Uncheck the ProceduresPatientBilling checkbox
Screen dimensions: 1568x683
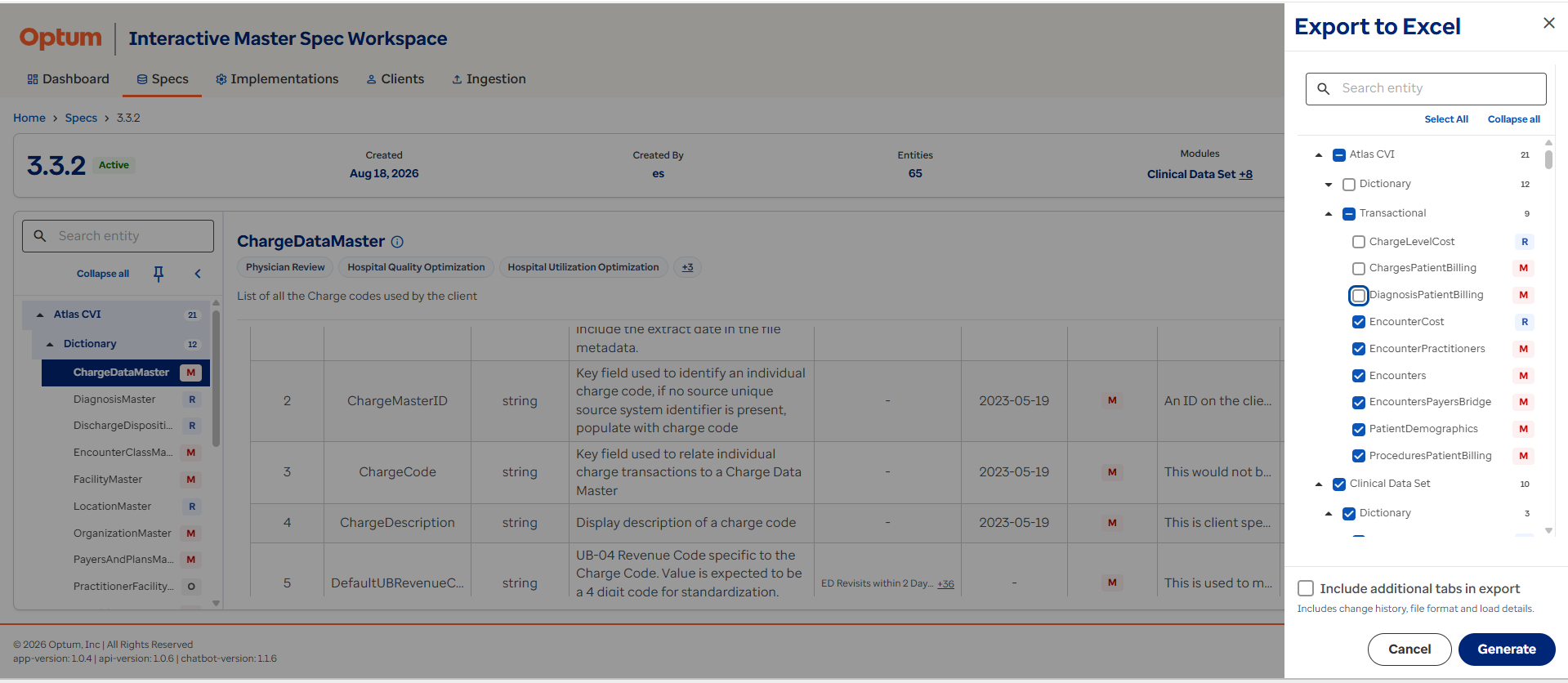tap(1359, 456)
